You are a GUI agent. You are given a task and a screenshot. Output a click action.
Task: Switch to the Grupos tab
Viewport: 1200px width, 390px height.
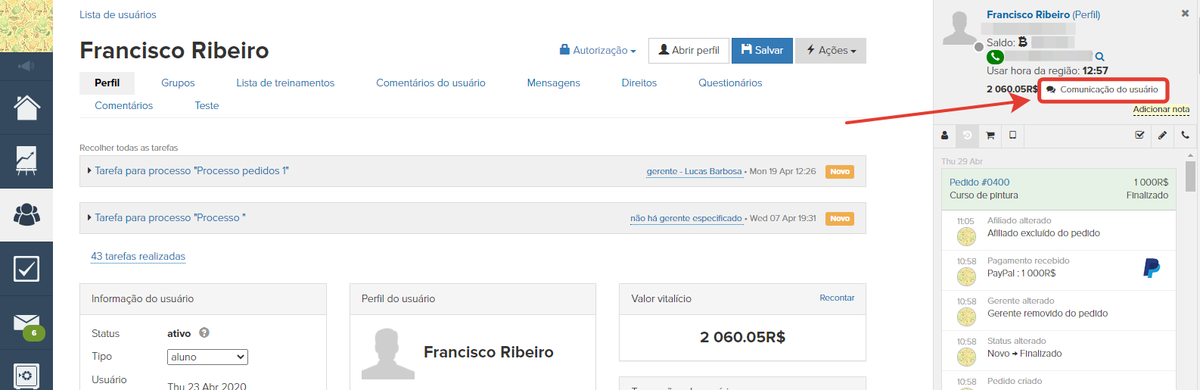click(178, 83)
